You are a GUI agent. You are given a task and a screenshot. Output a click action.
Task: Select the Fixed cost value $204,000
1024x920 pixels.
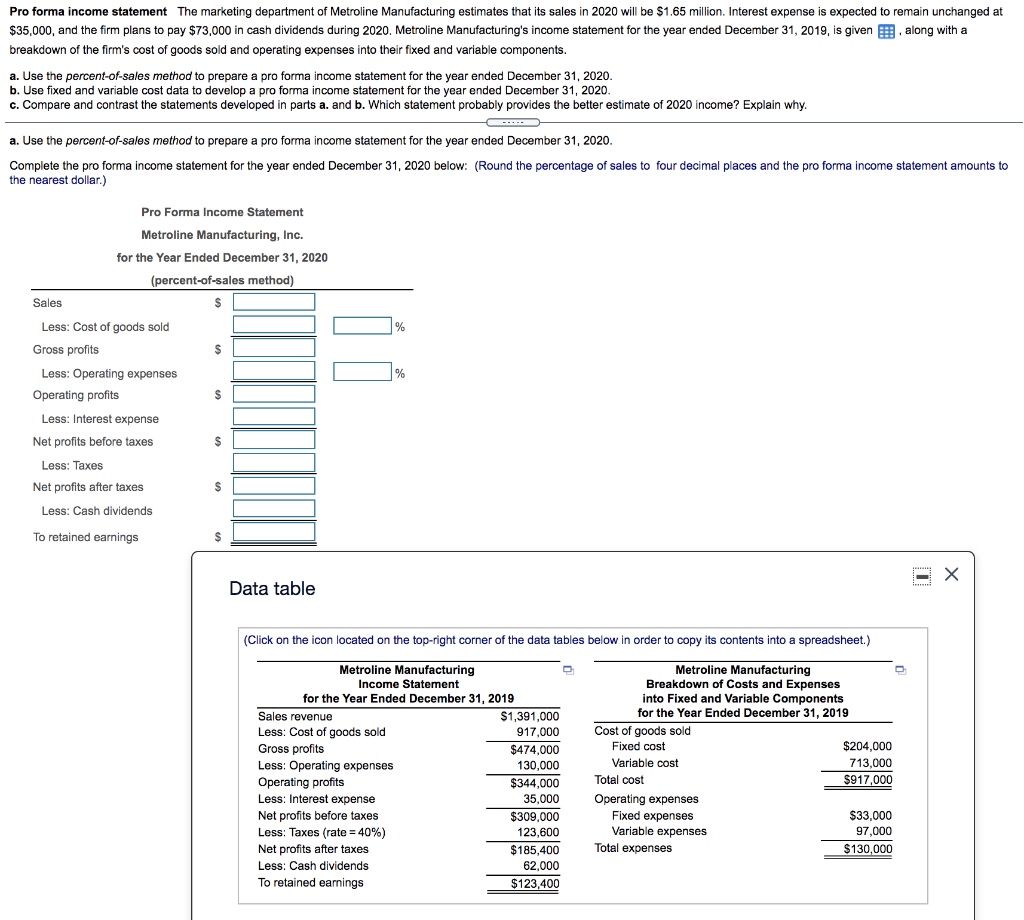(x=867, y=746)
